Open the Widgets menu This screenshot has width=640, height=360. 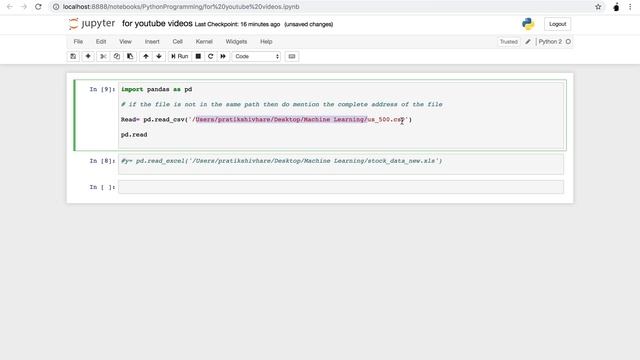pos(236,42)
